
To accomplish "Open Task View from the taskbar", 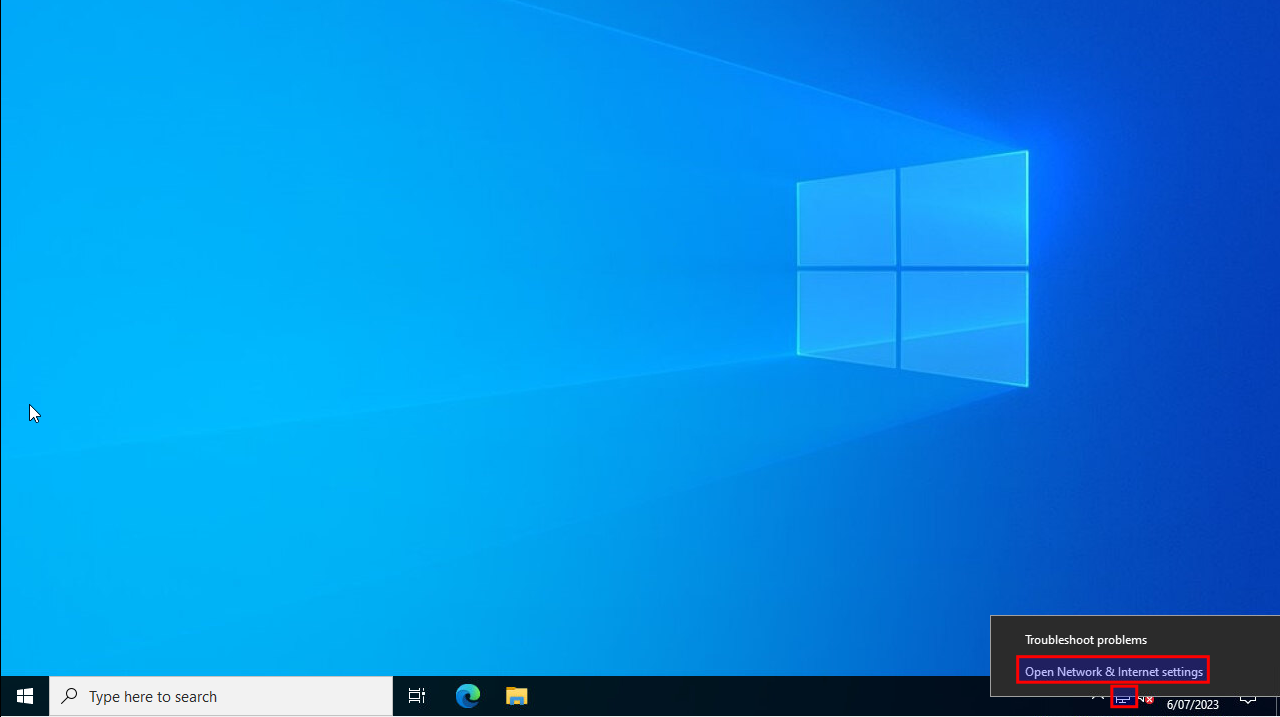I will click(417, 696).
